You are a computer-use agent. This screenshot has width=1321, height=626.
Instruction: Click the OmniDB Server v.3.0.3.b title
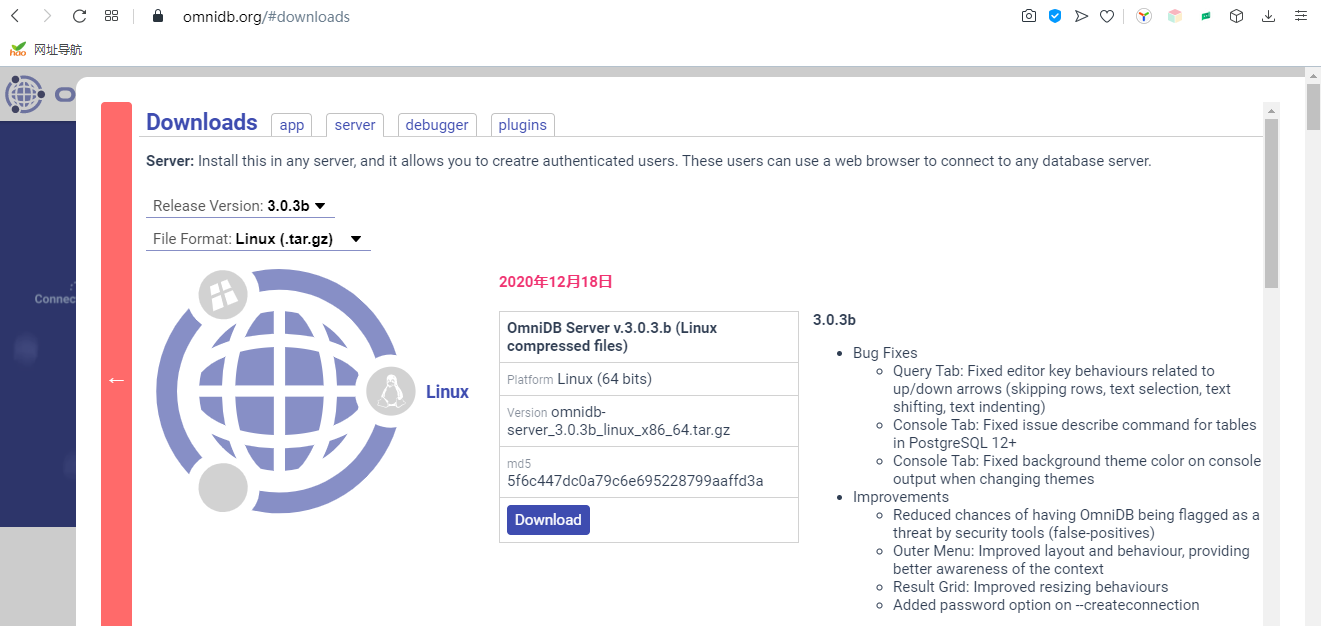point(612,337)
